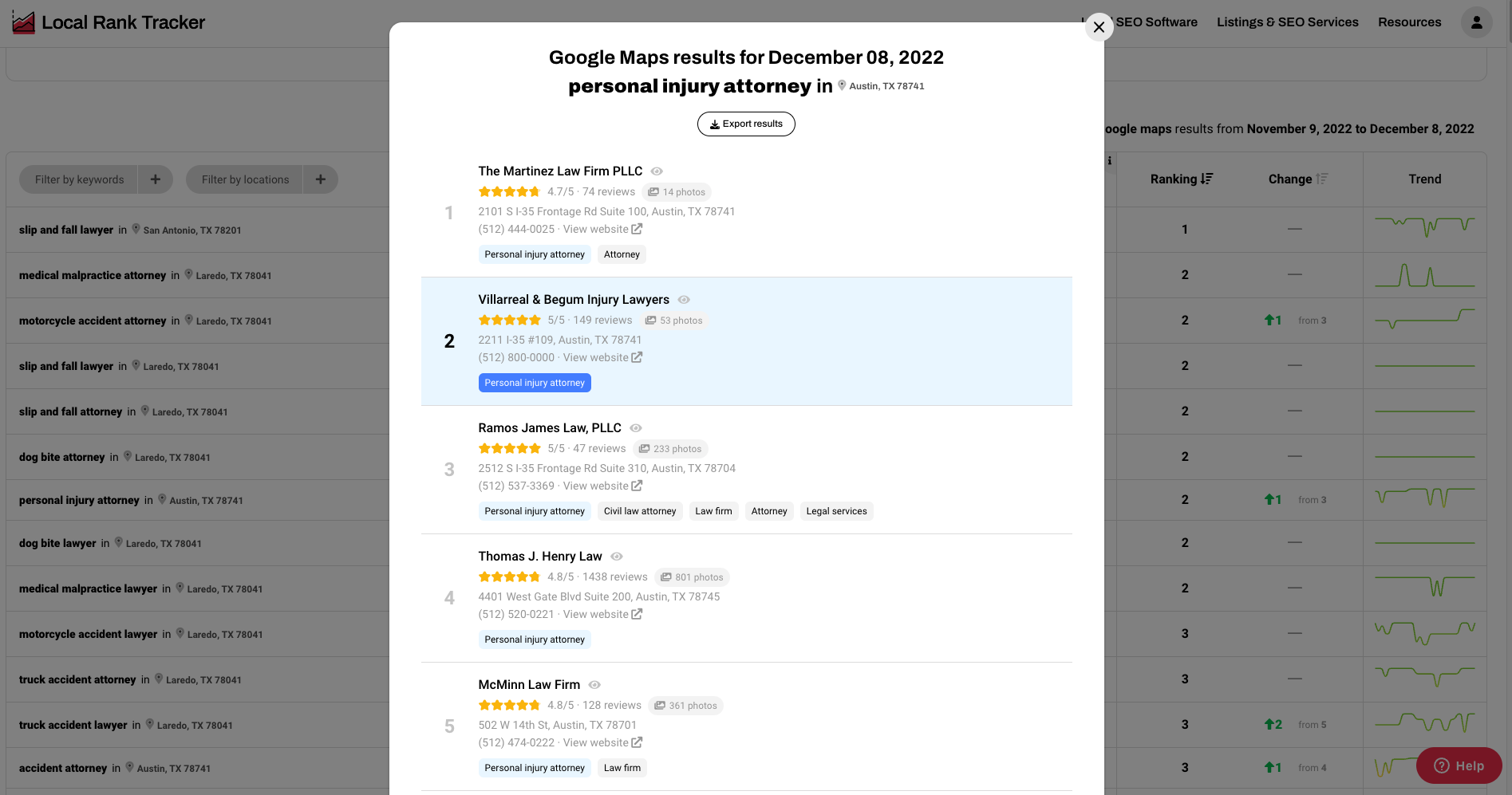Viewport: 1512px width, 795px height.
Task: Close the Google Maps results modal
Action: click(1099, 27)
